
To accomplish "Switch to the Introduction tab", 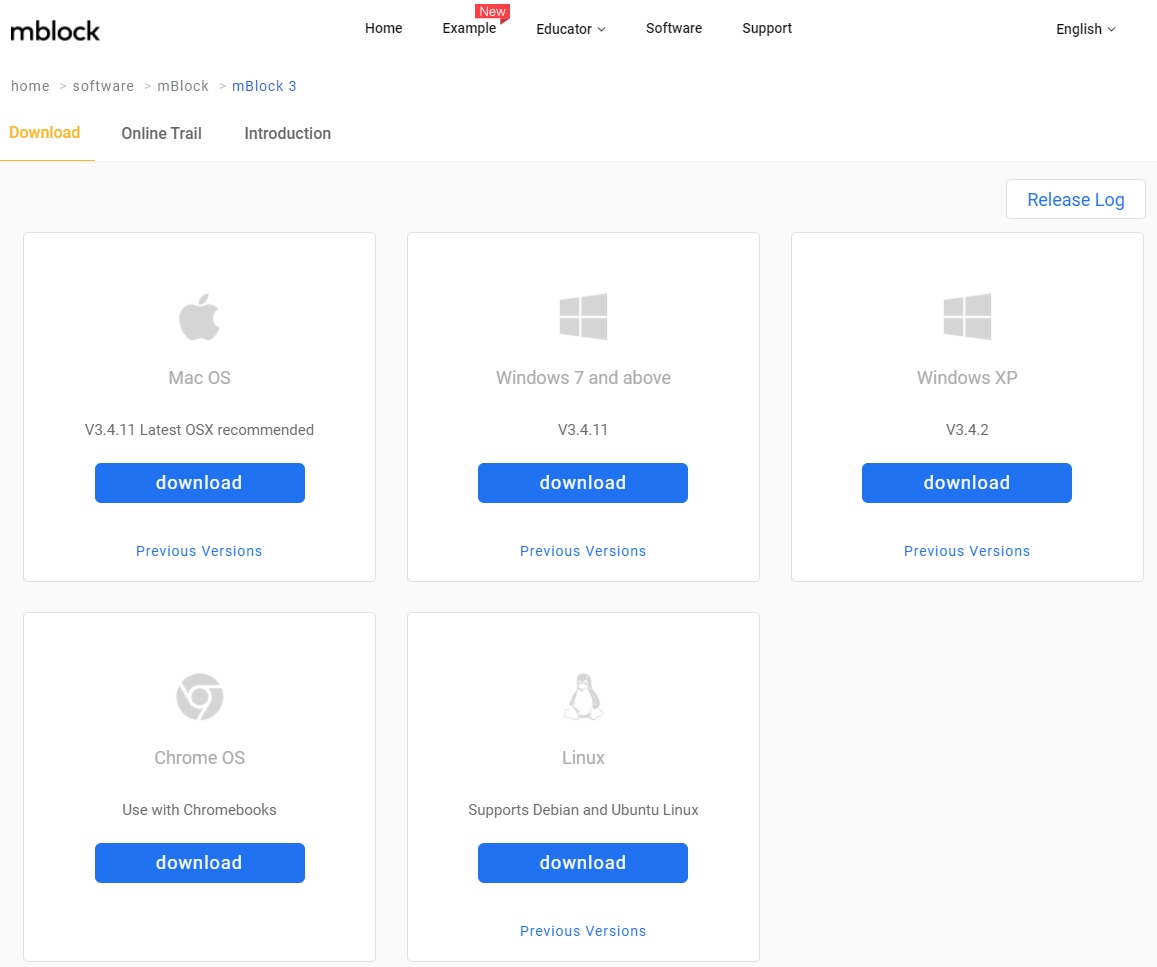I will pyautogui.click(x=287, y=133).
